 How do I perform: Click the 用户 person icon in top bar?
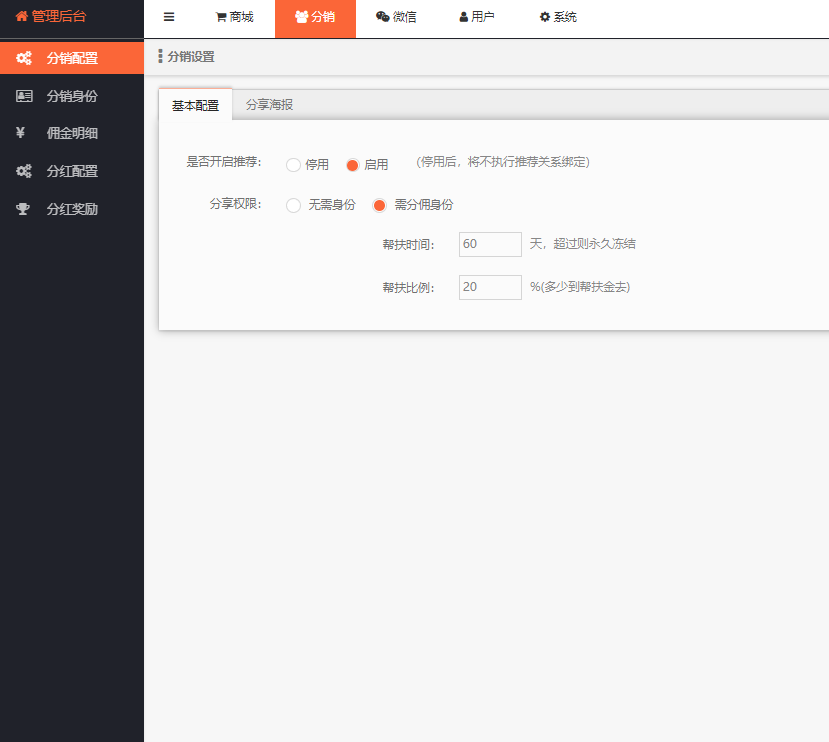[x=461, y=17]
